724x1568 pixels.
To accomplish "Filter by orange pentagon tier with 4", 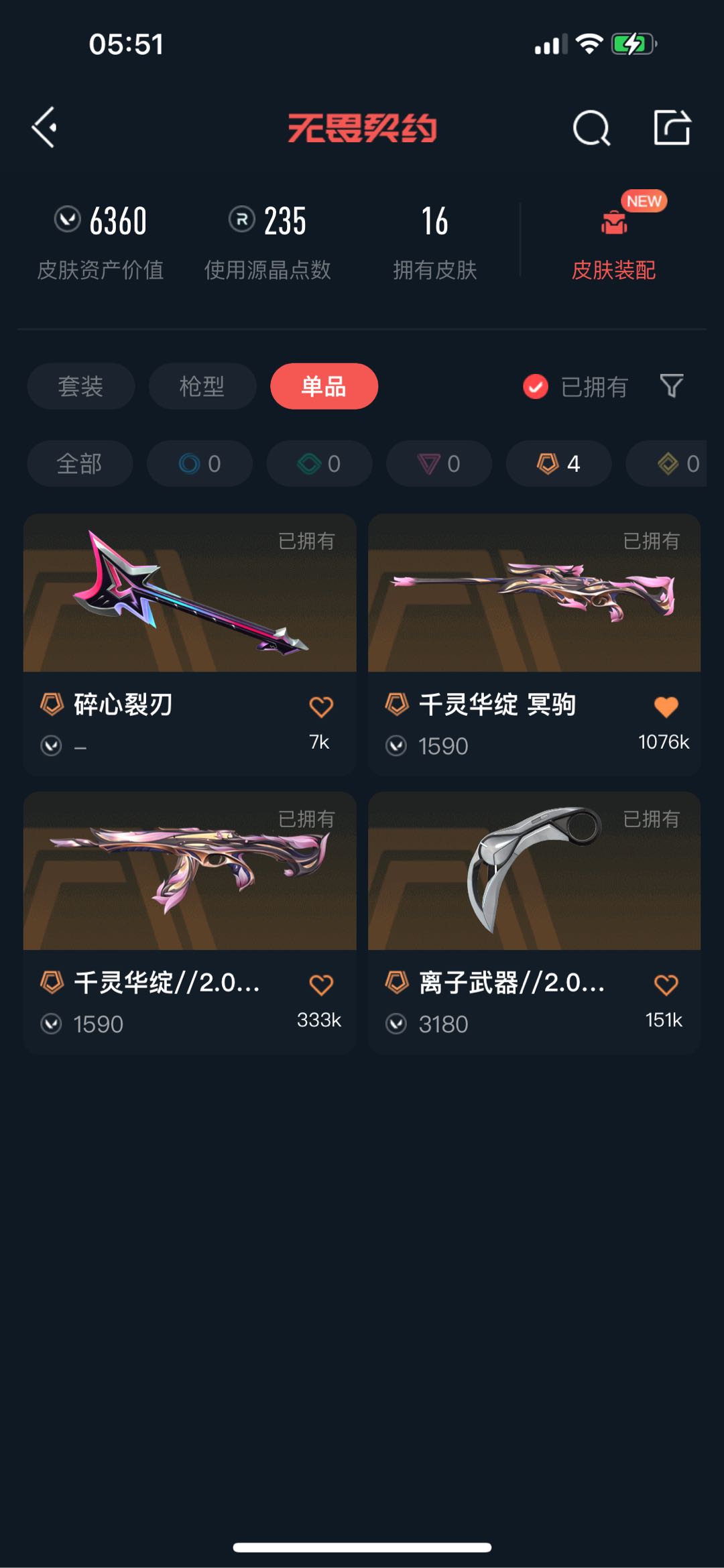I will coord(558,463).
